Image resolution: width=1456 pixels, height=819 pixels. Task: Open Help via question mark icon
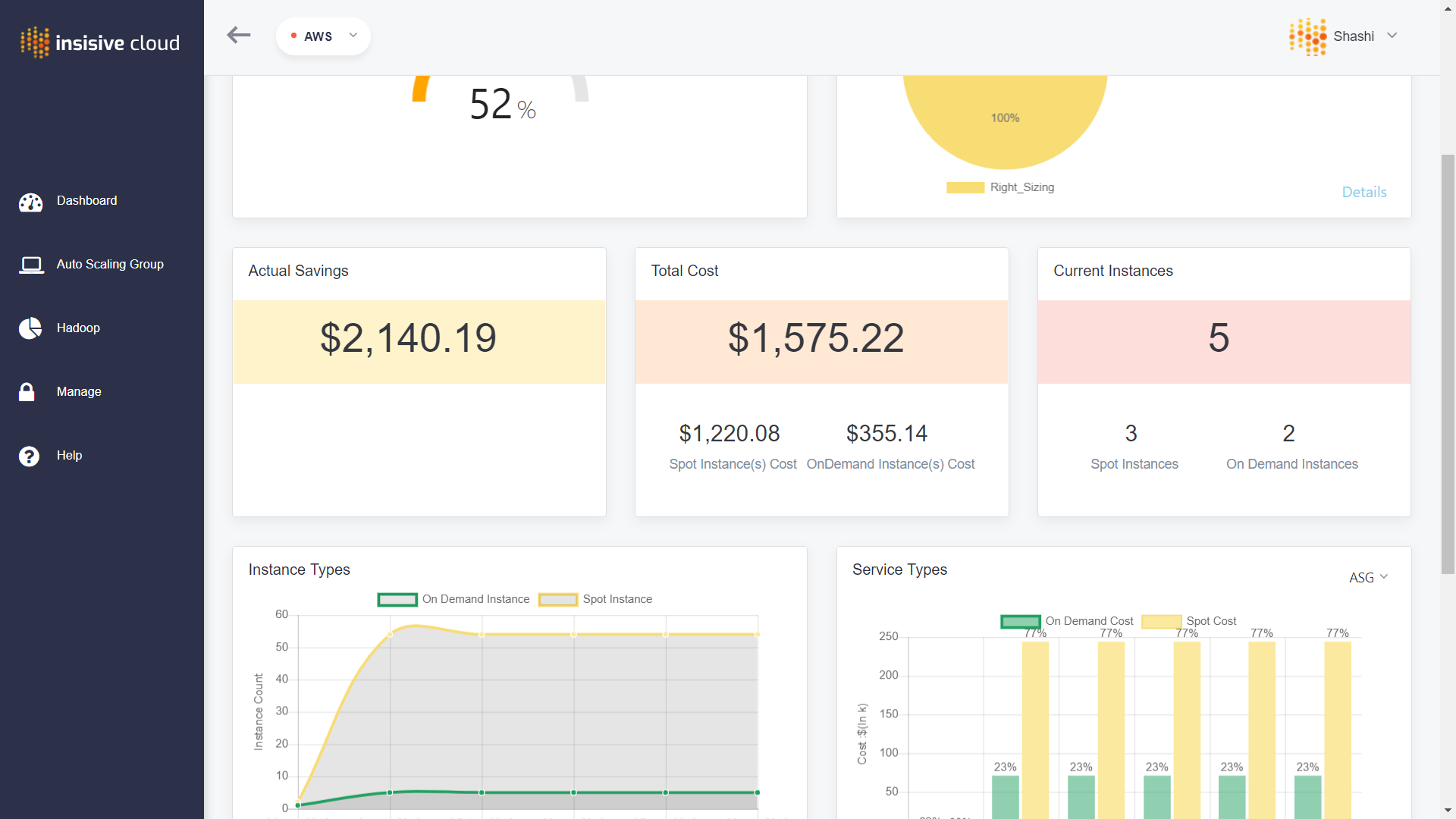click(x=29, y=456)
